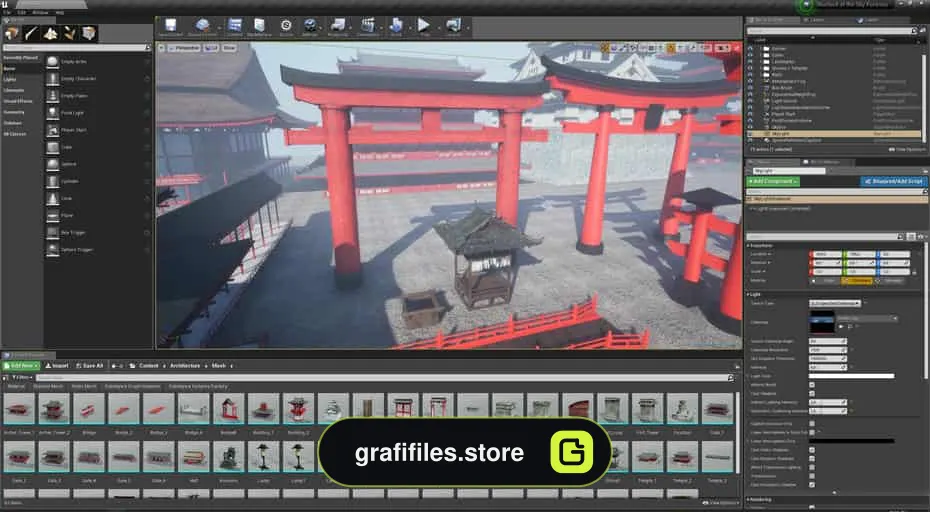Pick the Cylinder shape icon in Modes

click(x=53, y=182)
